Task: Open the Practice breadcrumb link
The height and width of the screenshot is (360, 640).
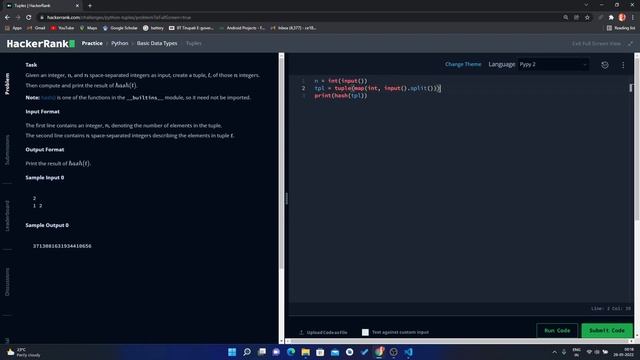Action: pyautogui.click(x=92, y=43)
